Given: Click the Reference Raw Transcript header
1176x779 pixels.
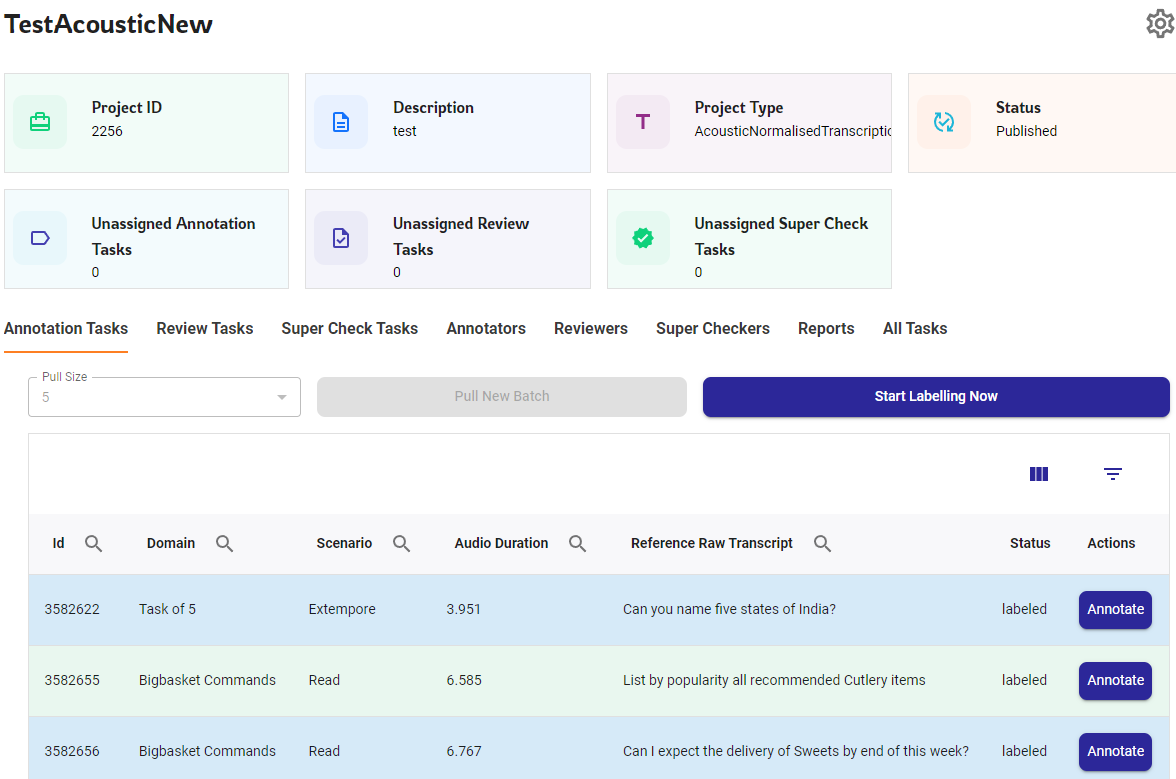Looking at the screenshot, I should 712,544.
